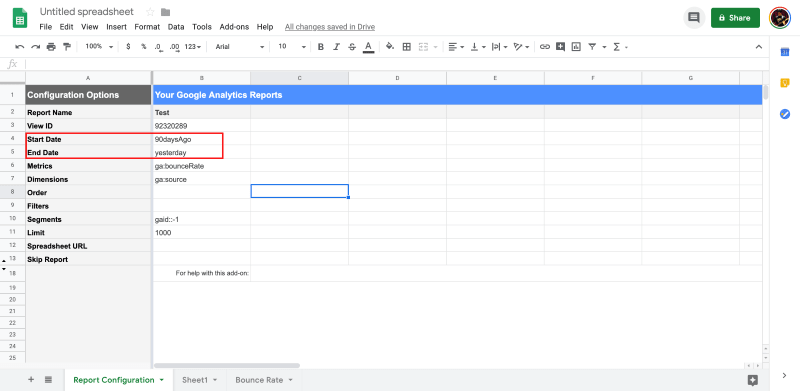
Task: Open the all sheets list icon
Action: pos(48,379)
